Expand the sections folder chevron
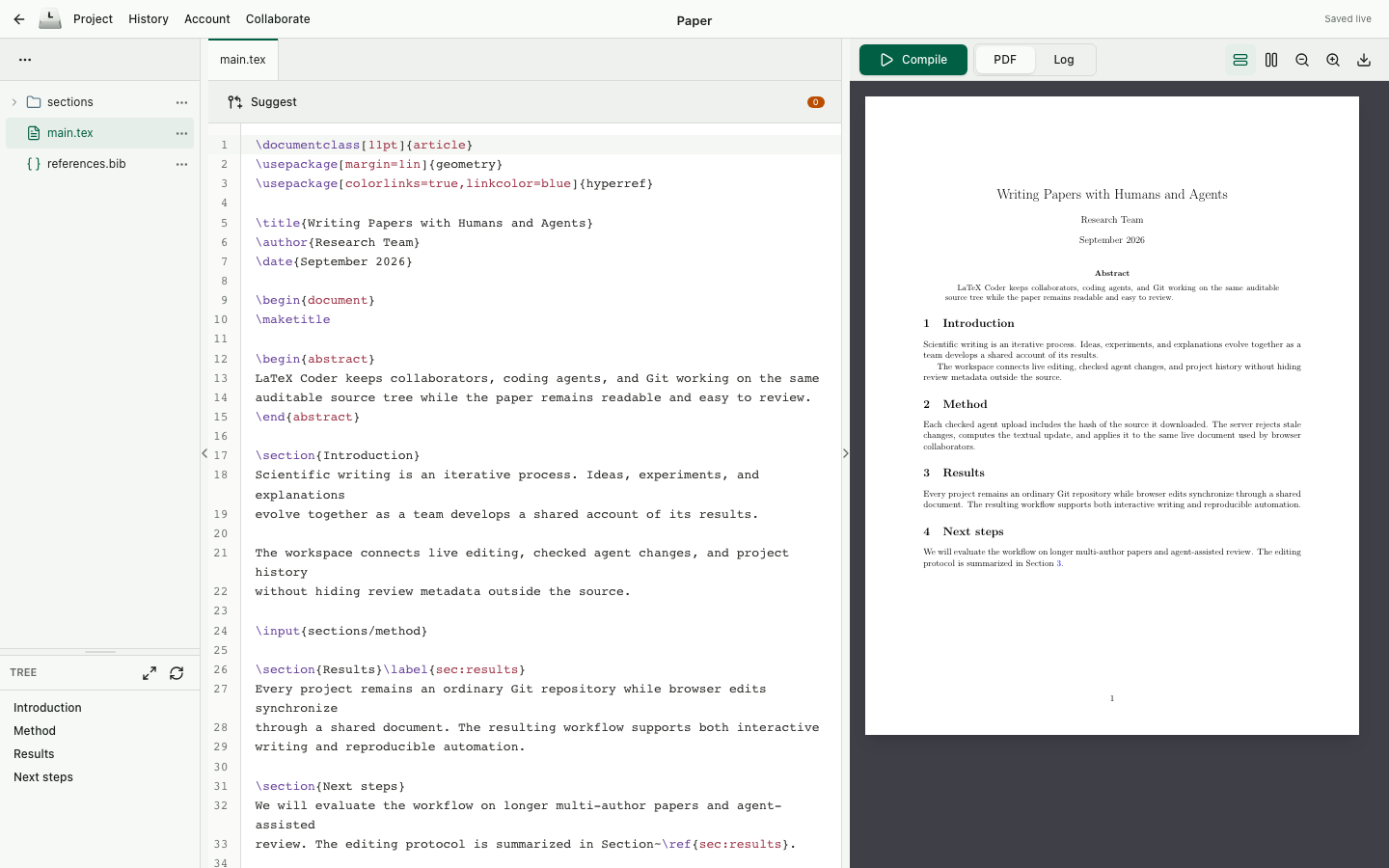This screenshot has height=868, width=1389. 14,102
